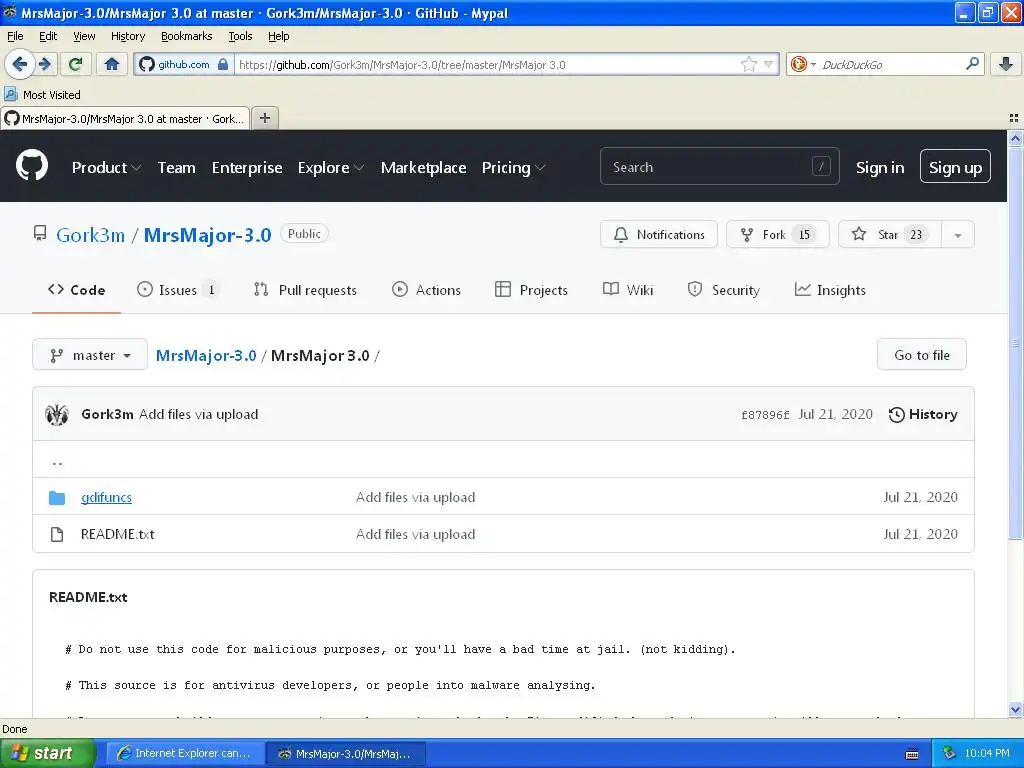
Task: Click the Marketplace link in header
Action: [x=423, y=168]
